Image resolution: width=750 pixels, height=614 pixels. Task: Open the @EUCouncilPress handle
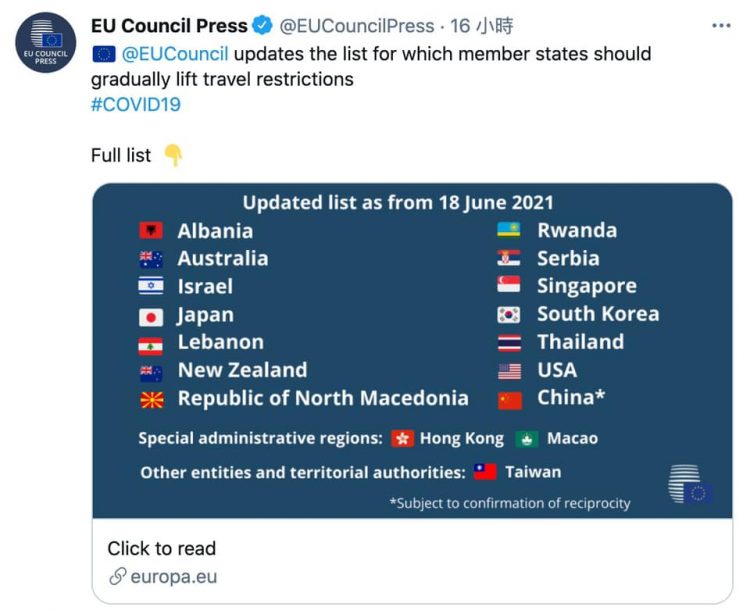pos(356,25)
